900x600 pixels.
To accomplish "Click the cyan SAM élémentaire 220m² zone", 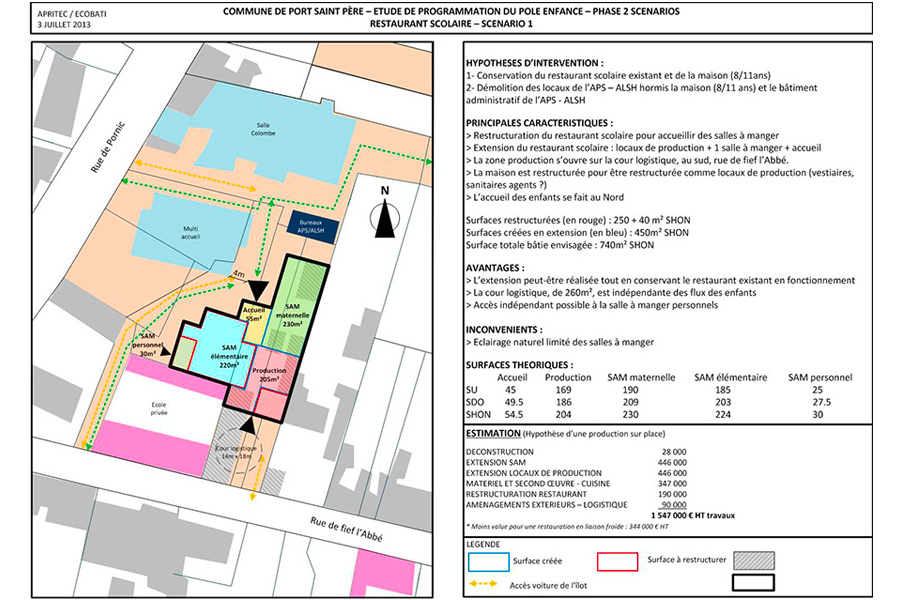I will [221, 347].
